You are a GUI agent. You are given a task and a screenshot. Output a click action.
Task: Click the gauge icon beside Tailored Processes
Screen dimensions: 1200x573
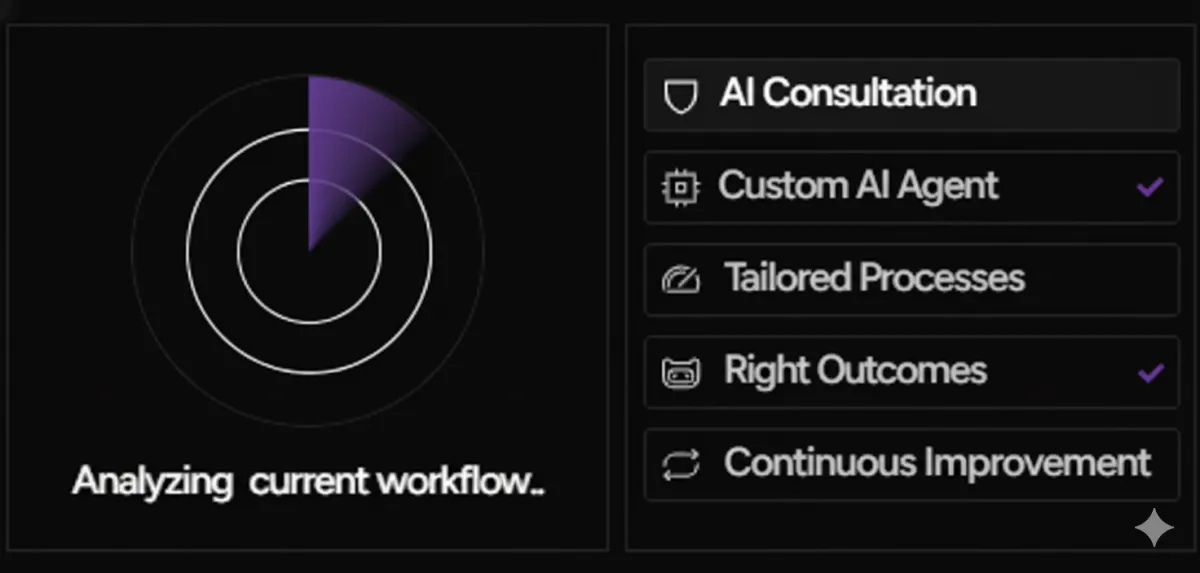coord(680,280)
